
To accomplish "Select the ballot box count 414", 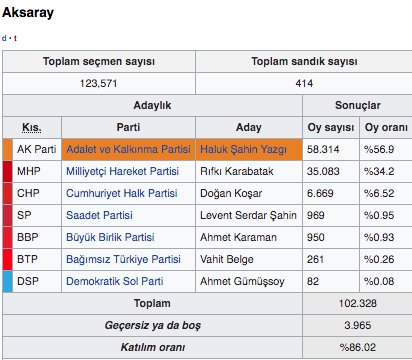I will [304, 83].
